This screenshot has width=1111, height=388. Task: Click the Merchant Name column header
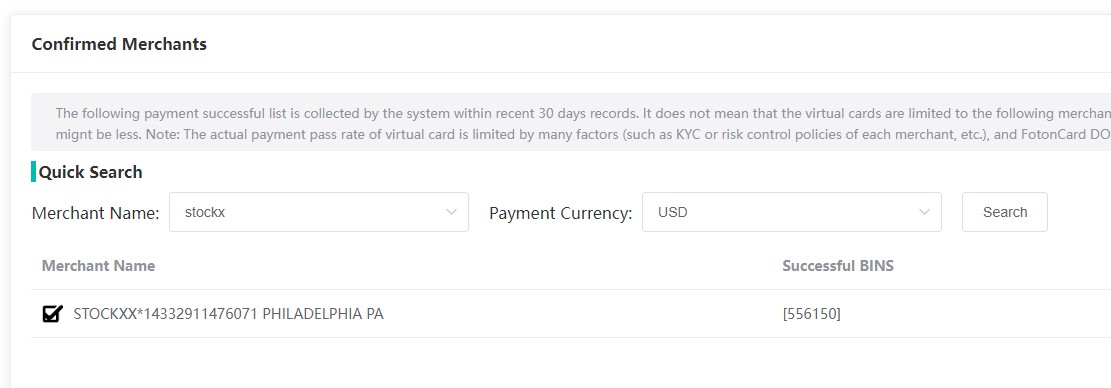coord(98,266)
